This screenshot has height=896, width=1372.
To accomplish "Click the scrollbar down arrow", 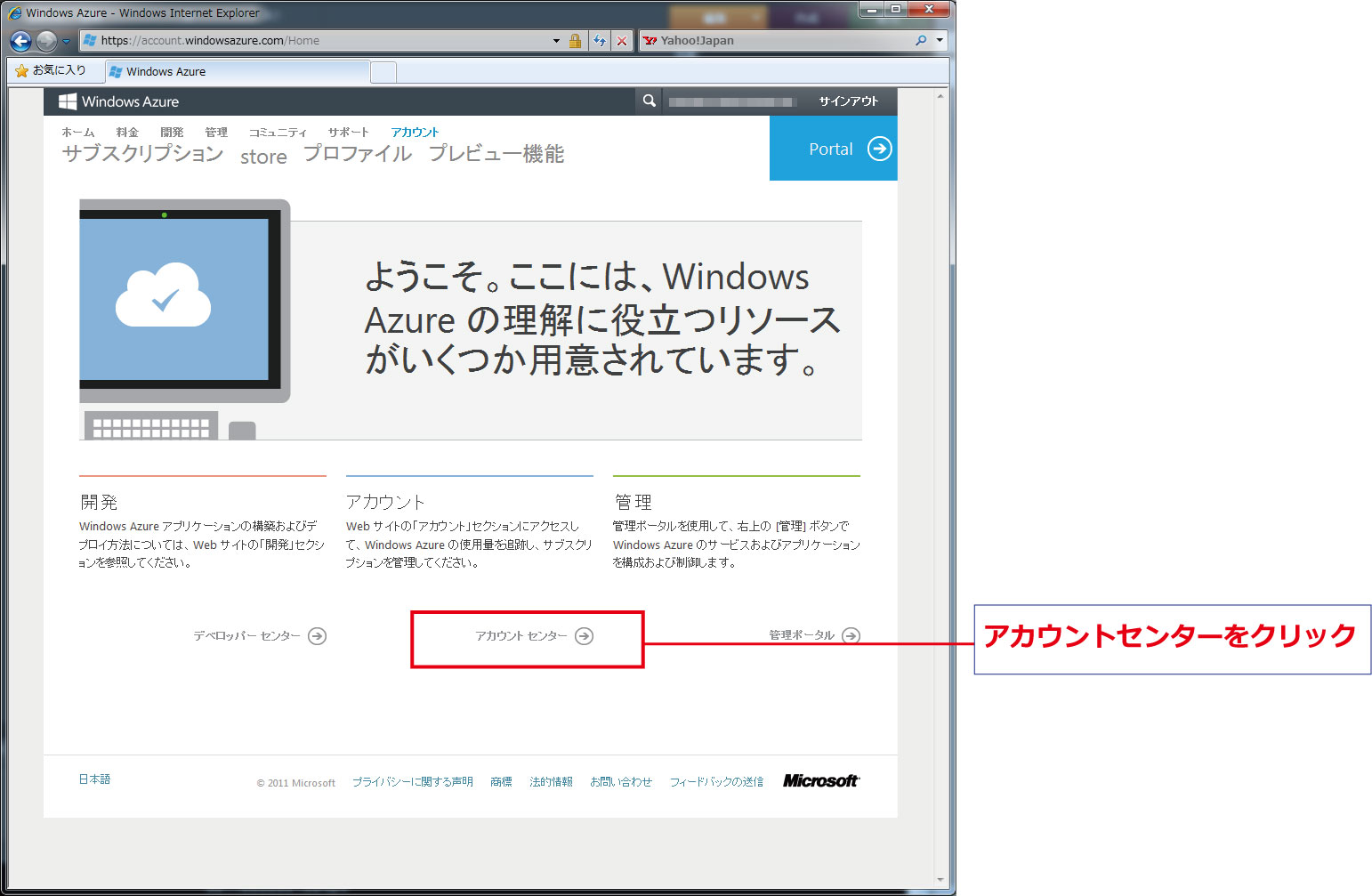I will pos(940,880).
